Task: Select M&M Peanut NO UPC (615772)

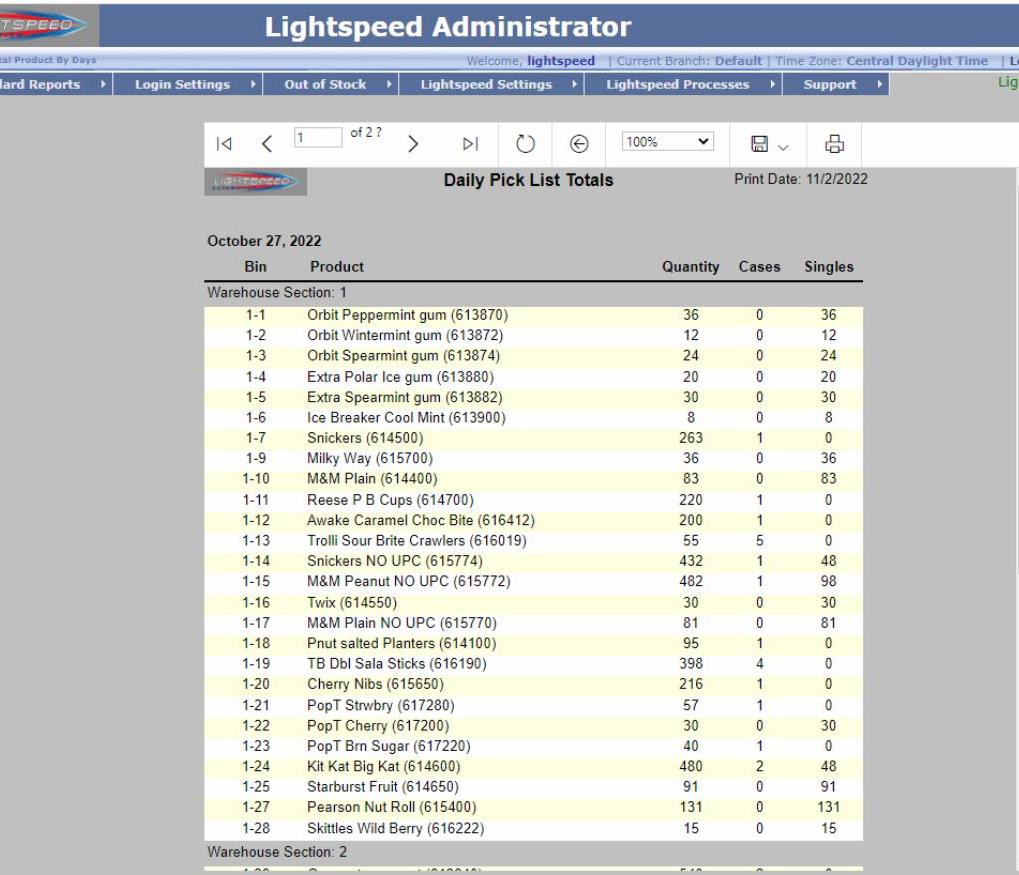Action: click(409, 581)
